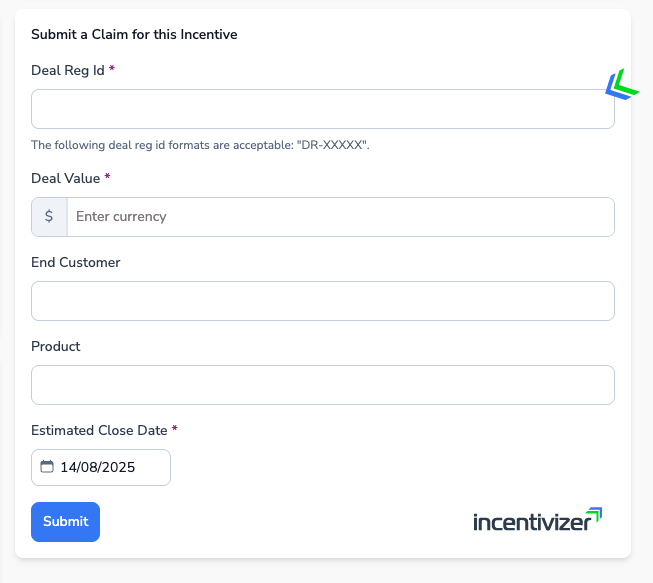
Task: Click the "Deal Value" field label
Action: tap(66, 178)
